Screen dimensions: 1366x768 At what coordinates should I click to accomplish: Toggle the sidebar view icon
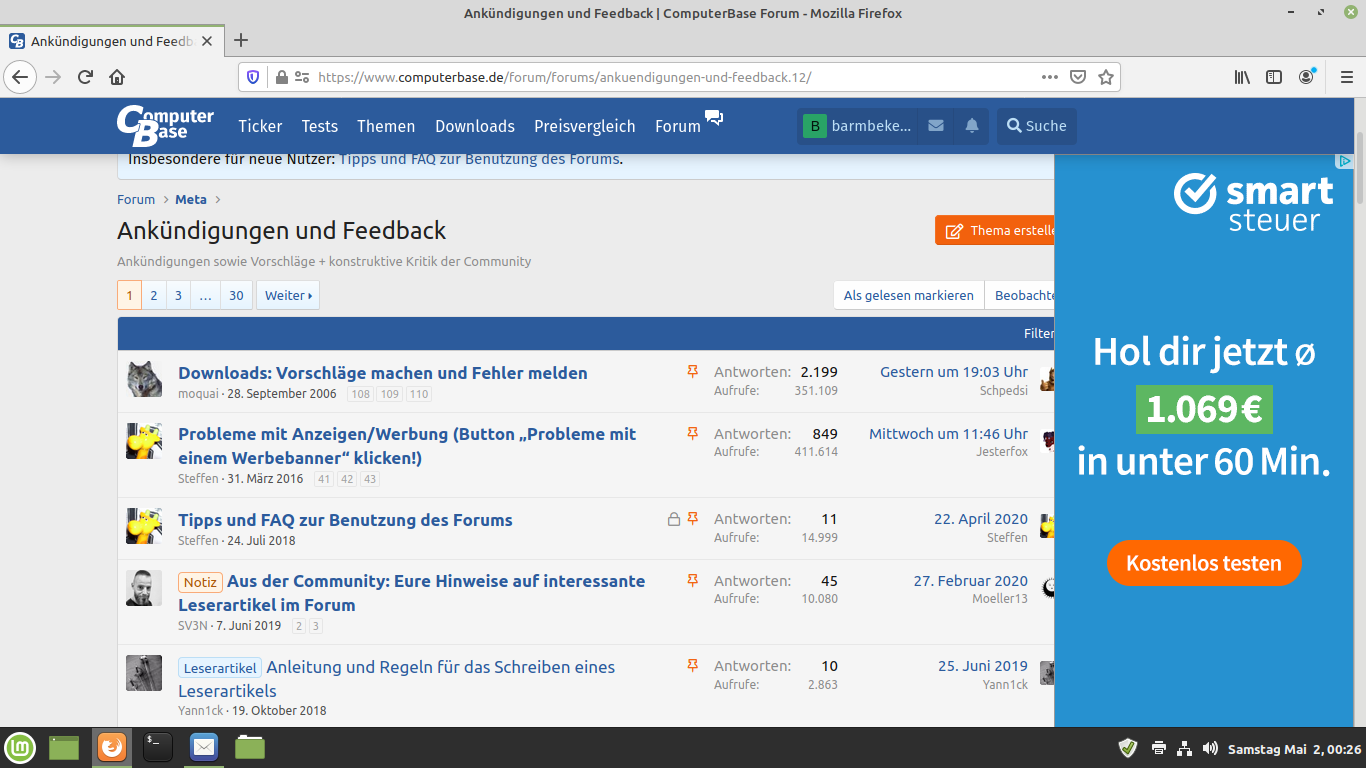click(1274, 77)
